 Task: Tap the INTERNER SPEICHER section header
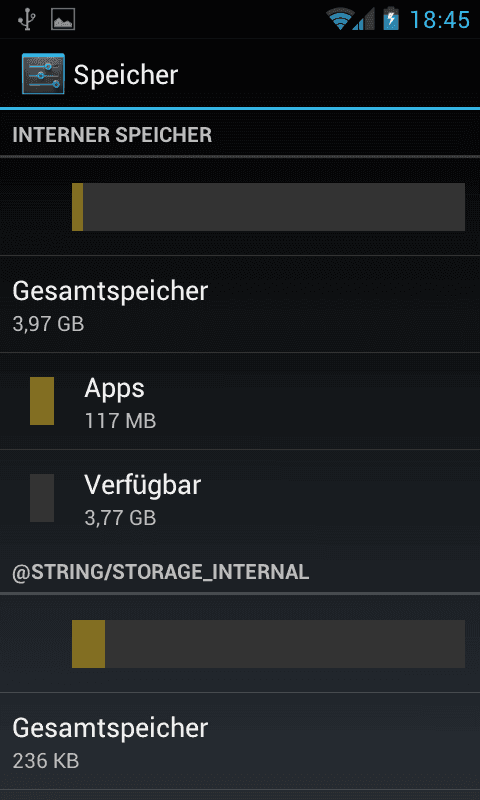(112, 135)
